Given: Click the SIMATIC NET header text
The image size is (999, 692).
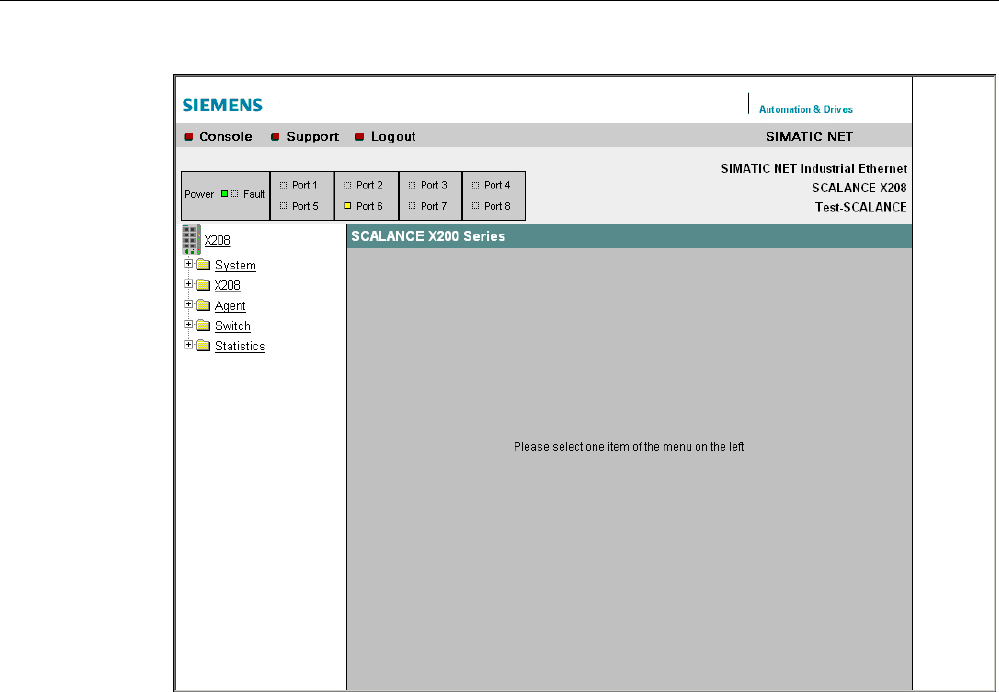Looking at the screenshot, I should [809, 136].
